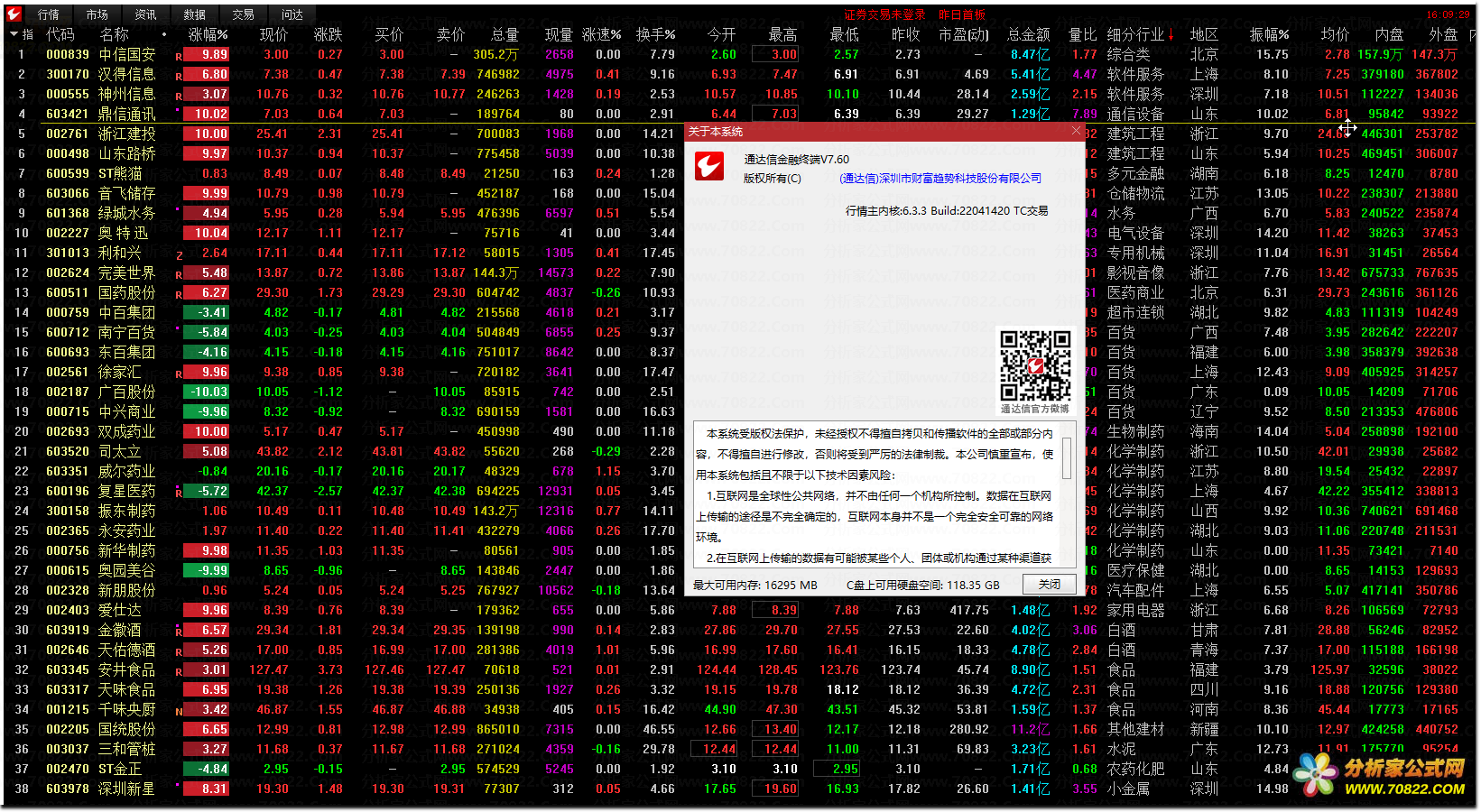Open the dropdown arrow beside 指 header
This screenshot has width=1481, height=812.
point(14,34)
